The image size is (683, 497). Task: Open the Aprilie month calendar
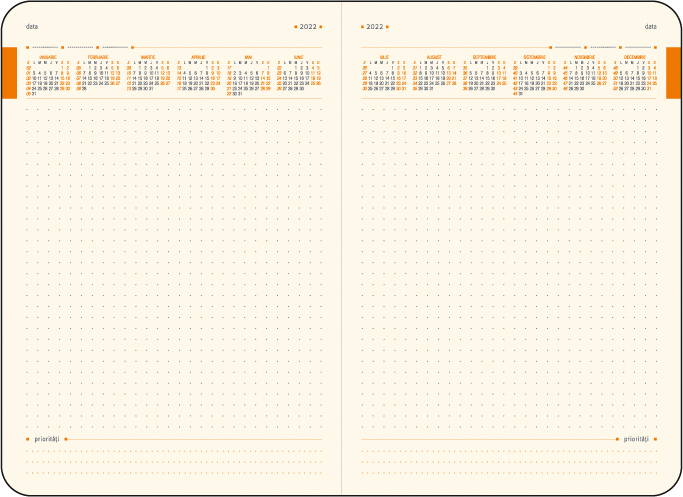pyautogui.click(x=198, y=76)
